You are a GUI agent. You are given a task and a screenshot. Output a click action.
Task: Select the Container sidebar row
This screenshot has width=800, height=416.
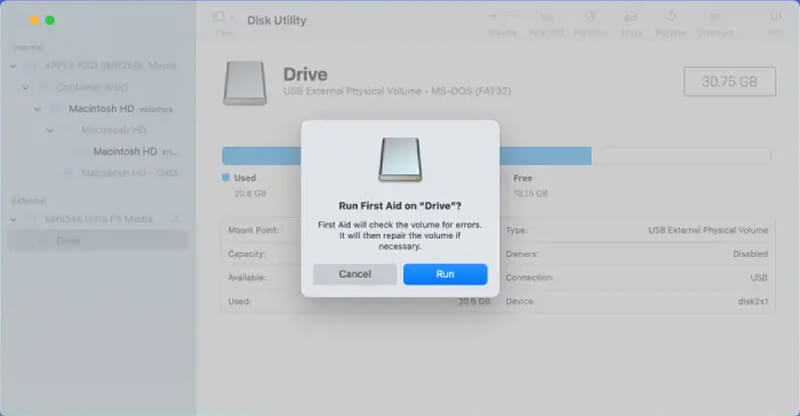coord(97,87)
